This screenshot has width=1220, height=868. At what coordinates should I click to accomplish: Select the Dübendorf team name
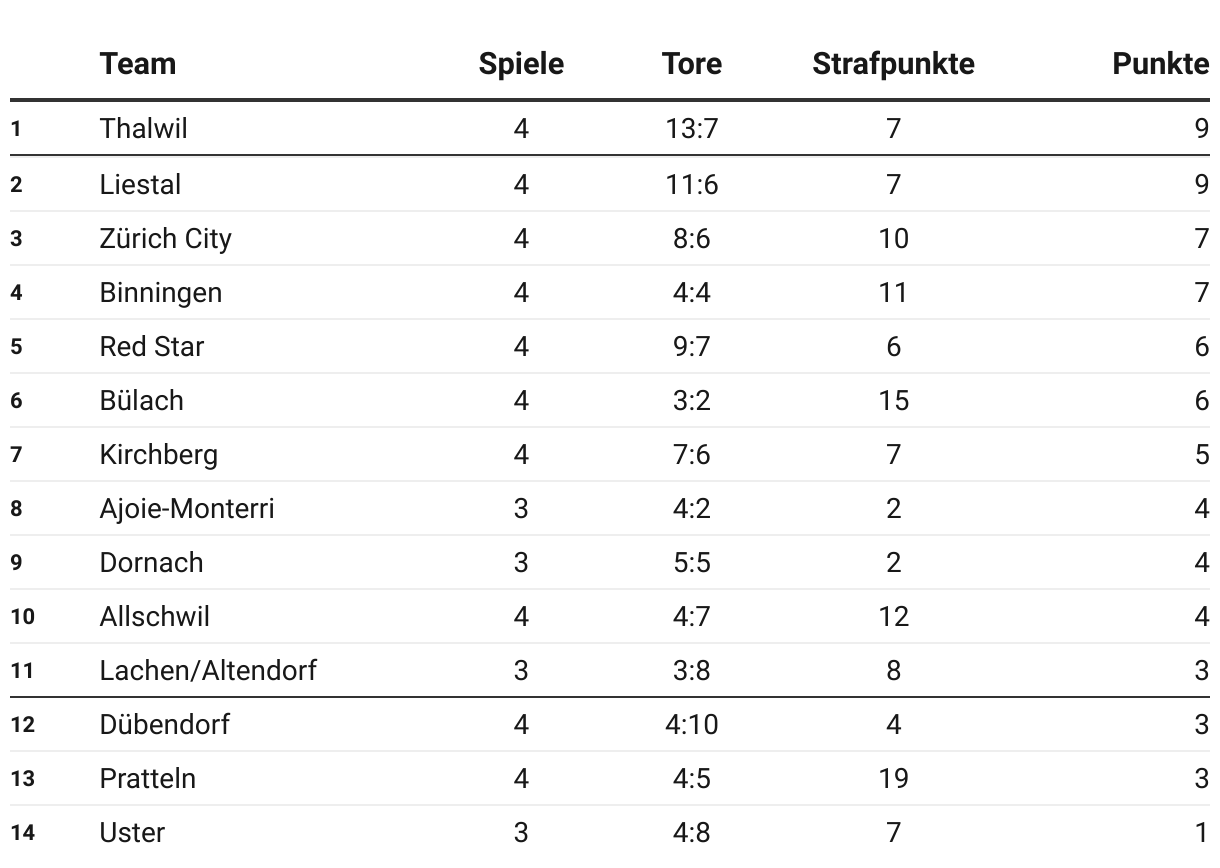click(164, 725)
